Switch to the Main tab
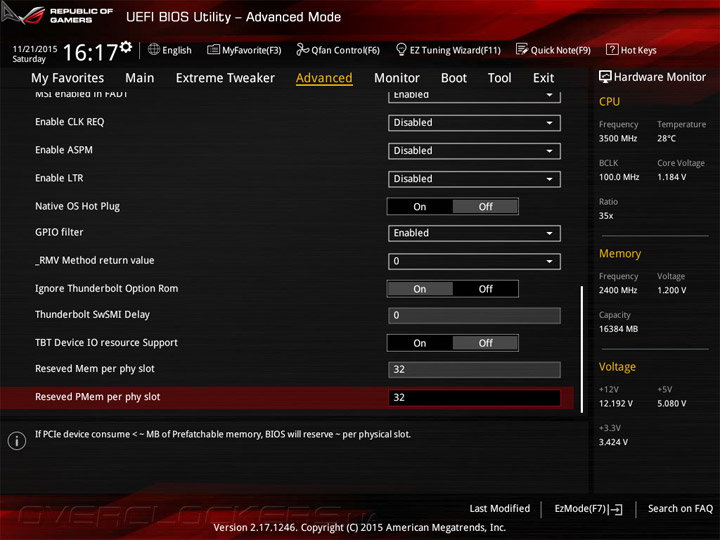 (x=140, y=78)
